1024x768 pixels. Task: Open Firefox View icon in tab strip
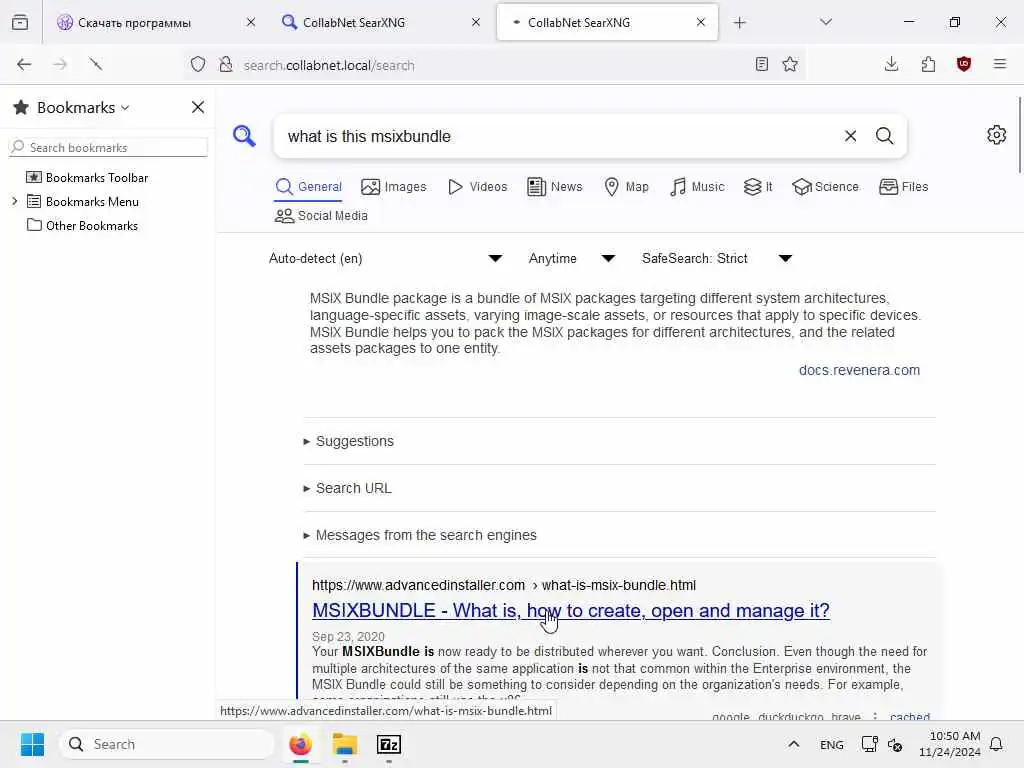coord(20,22)
